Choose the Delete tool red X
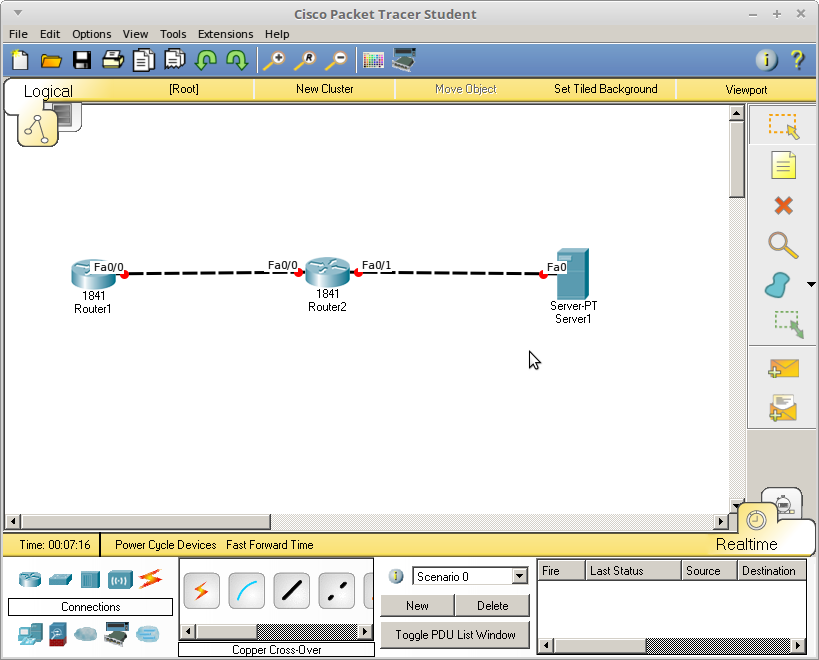This screenshot has width=819, height=660. click(783, 206)
